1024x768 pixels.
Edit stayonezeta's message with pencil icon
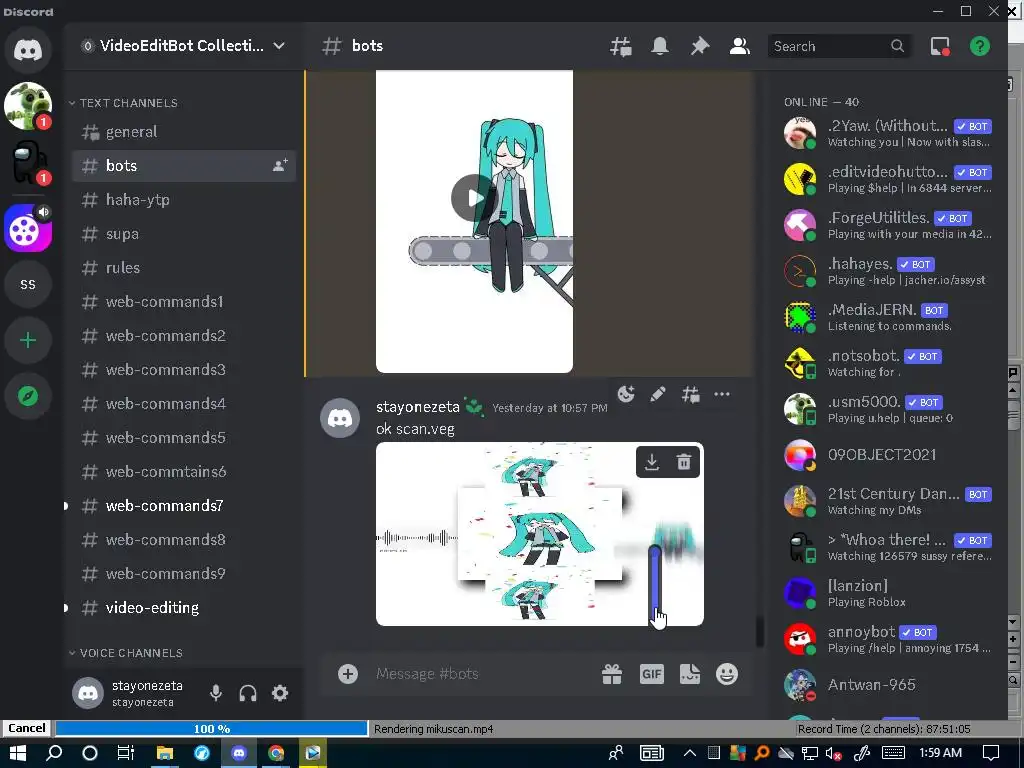(658, 394)
